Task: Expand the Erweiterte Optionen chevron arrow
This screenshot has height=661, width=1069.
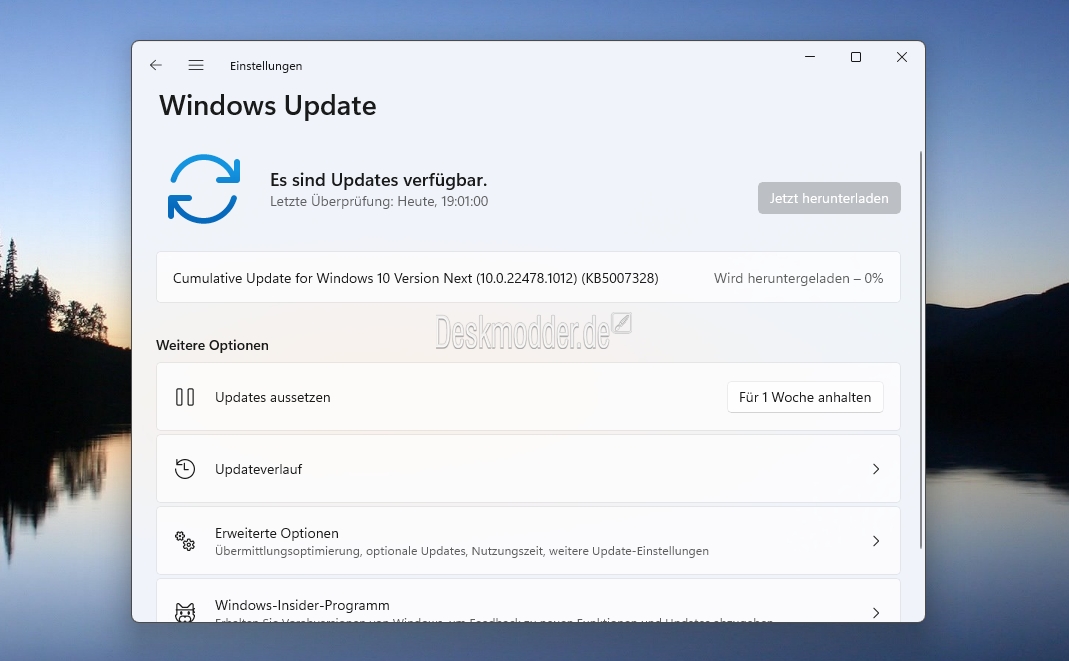Action: 876,541
